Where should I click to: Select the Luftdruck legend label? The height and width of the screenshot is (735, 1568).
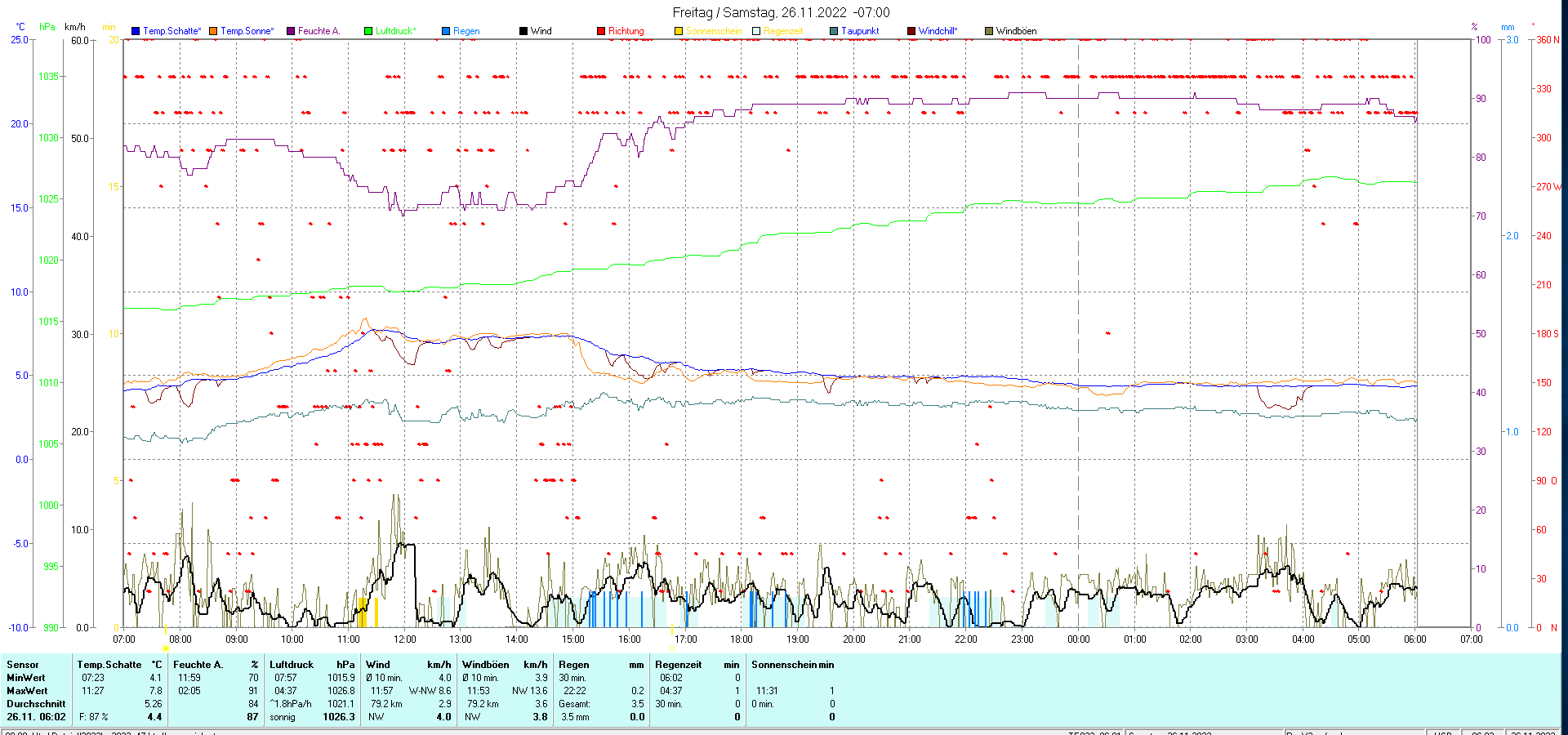coord(396,31)
